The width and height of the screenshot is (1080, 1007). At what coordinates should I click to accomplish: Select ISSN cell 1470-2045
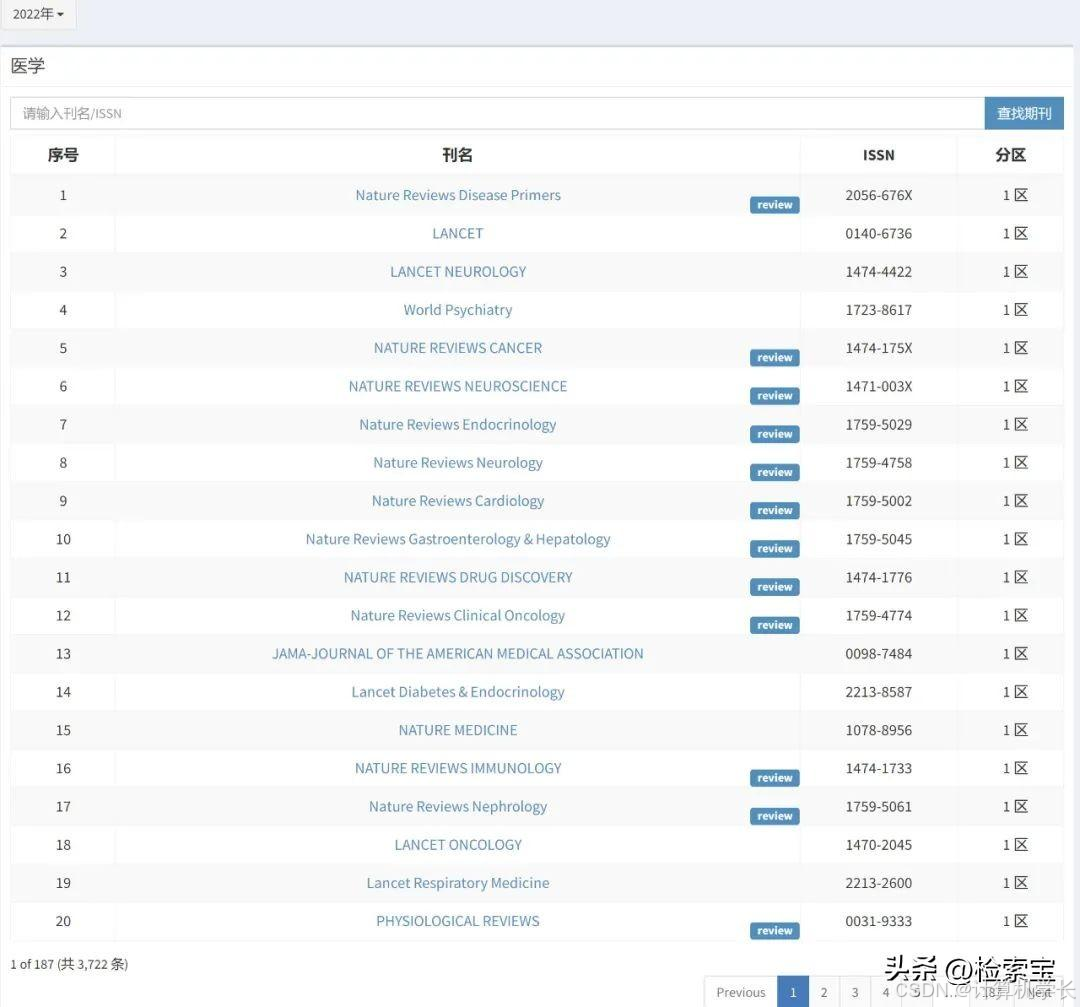point(879,844)
